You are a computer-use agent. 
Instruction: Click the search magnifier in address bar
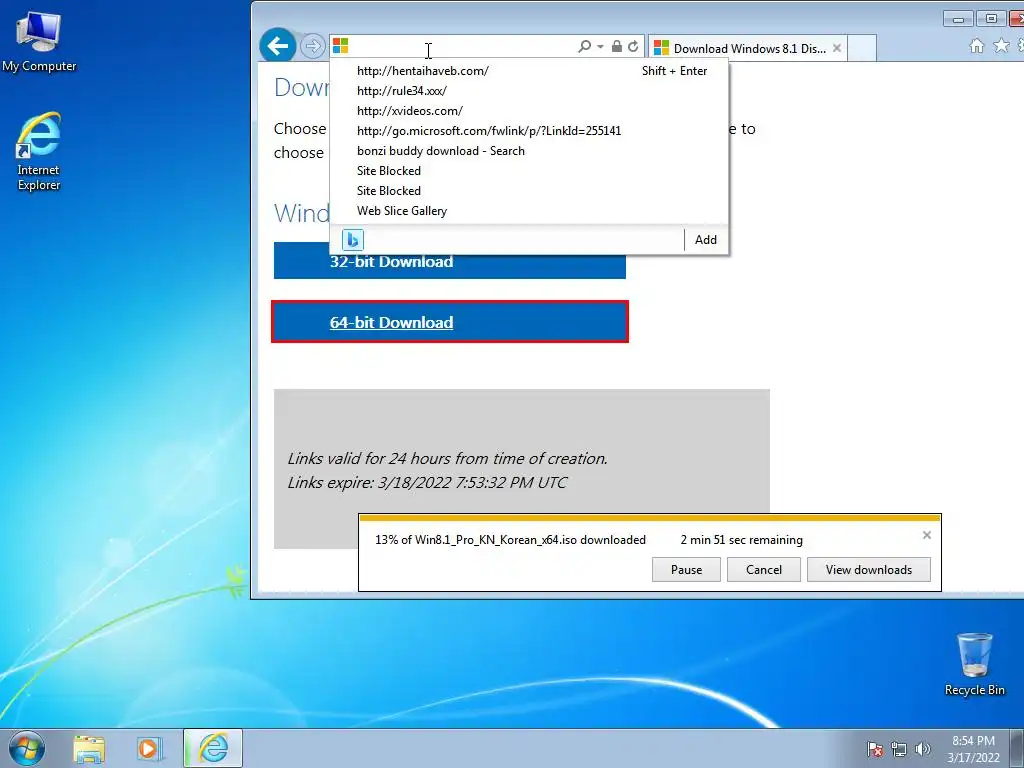click(x=584, y=46)
